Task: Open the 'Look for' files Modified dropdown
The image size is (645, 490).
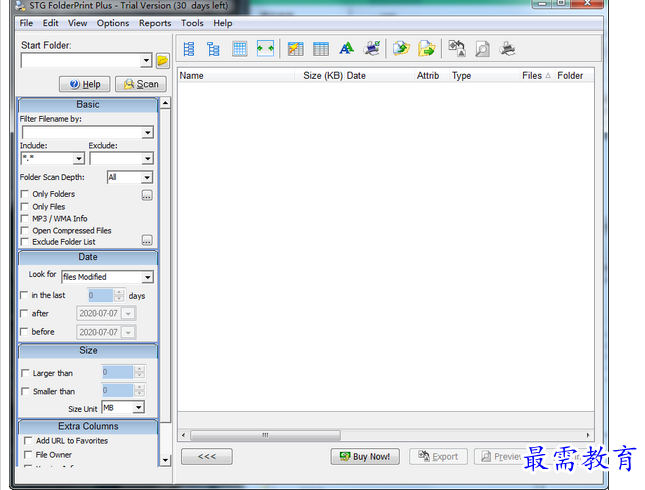Action: click(148, 277)
